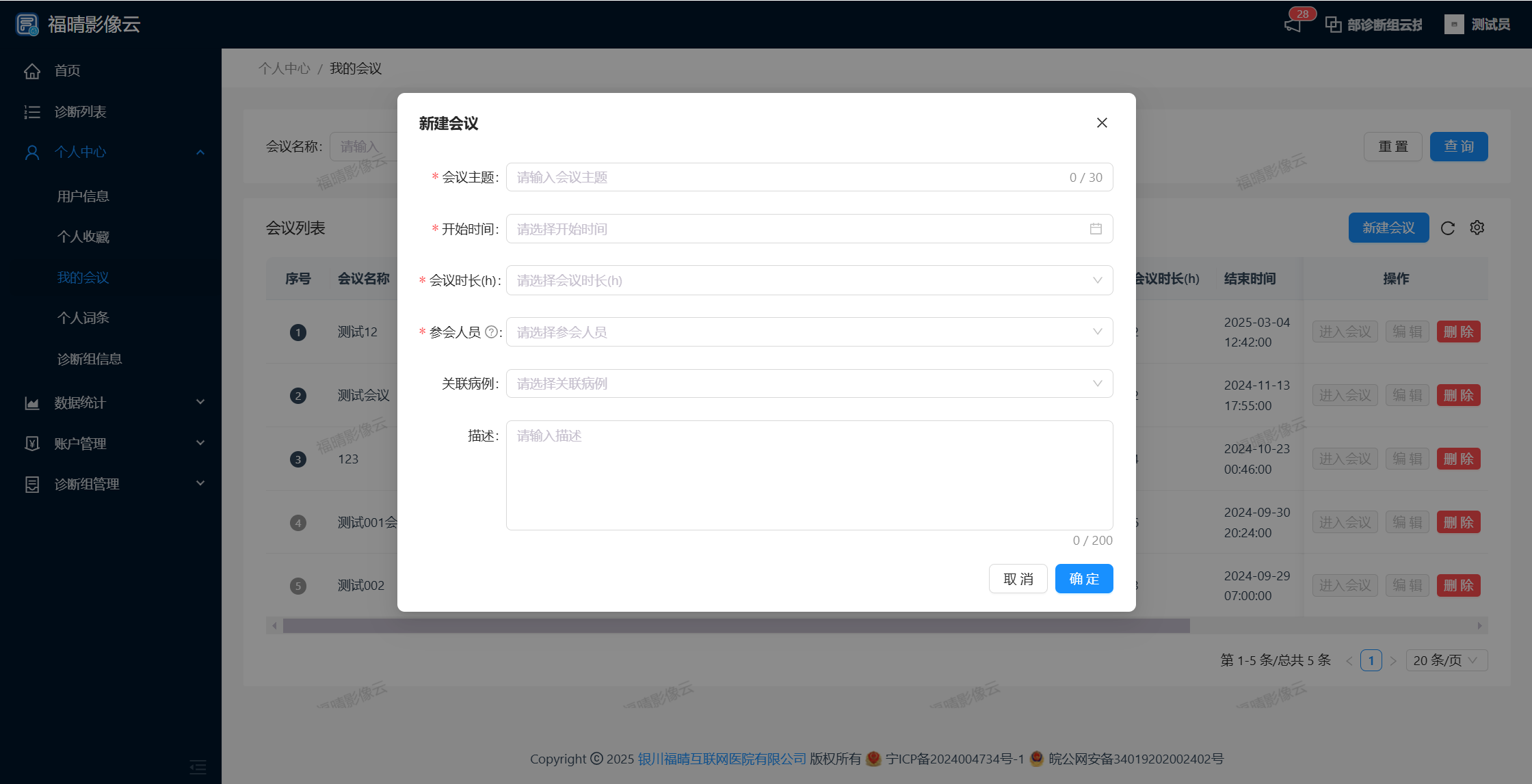
Task: Open 用户信息 submenu item
Action: [83, 196]
